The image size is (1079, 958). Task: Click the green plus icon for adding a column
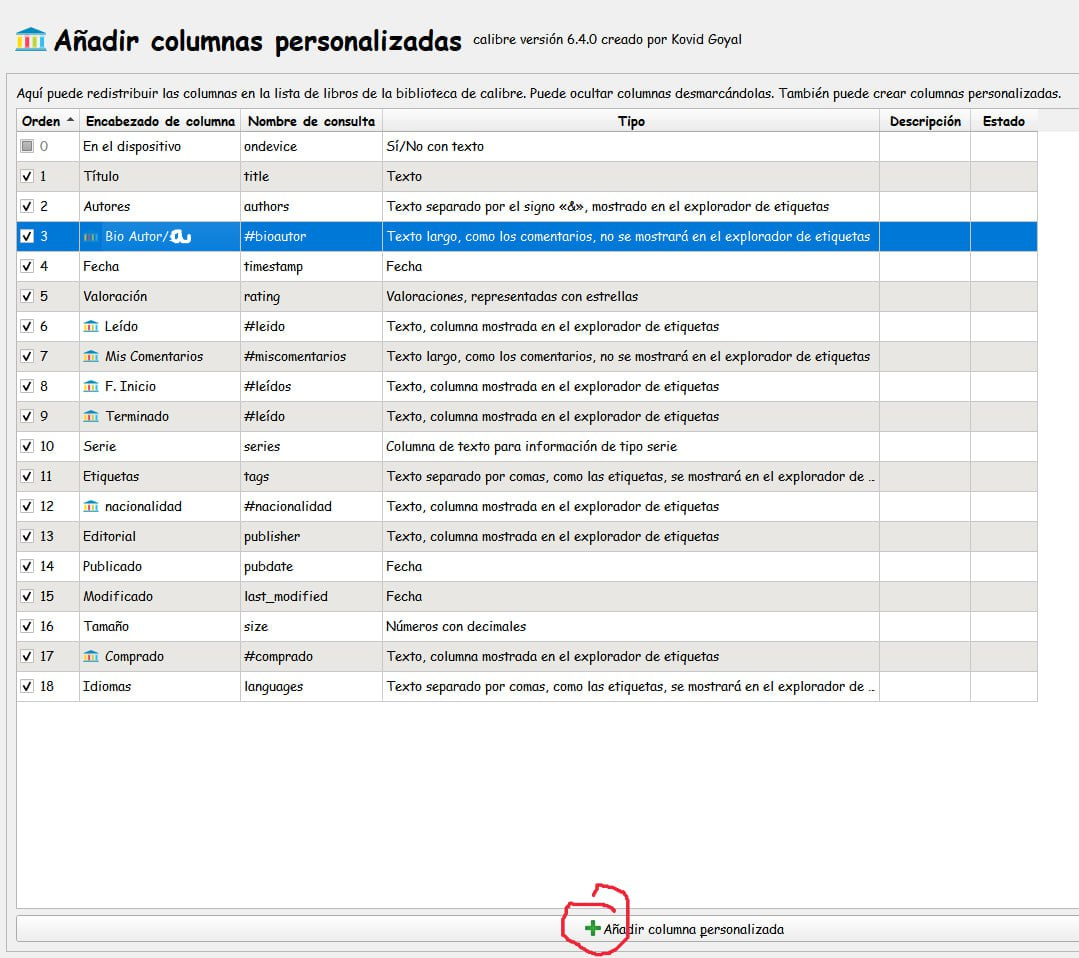pyautogui.click(x=592, y=929)
